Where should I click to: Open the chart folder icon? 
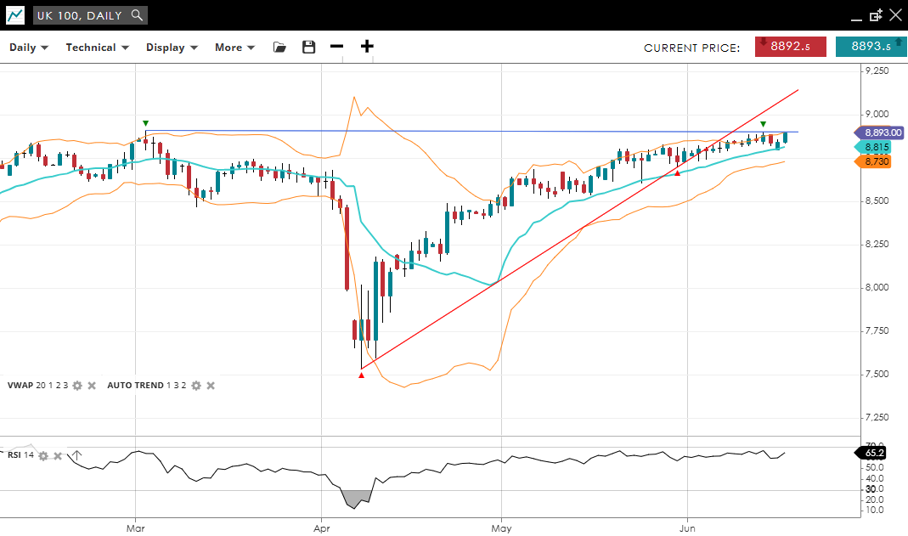point(280,47)
